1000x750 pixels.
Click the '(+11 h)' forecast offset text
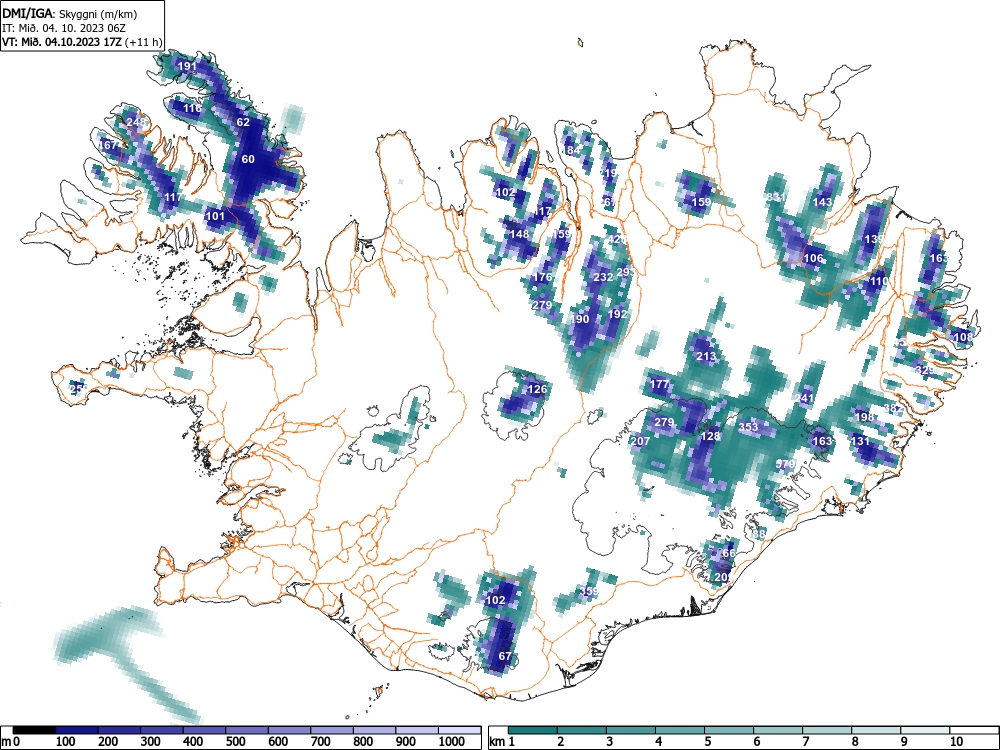tap(144, 42)
